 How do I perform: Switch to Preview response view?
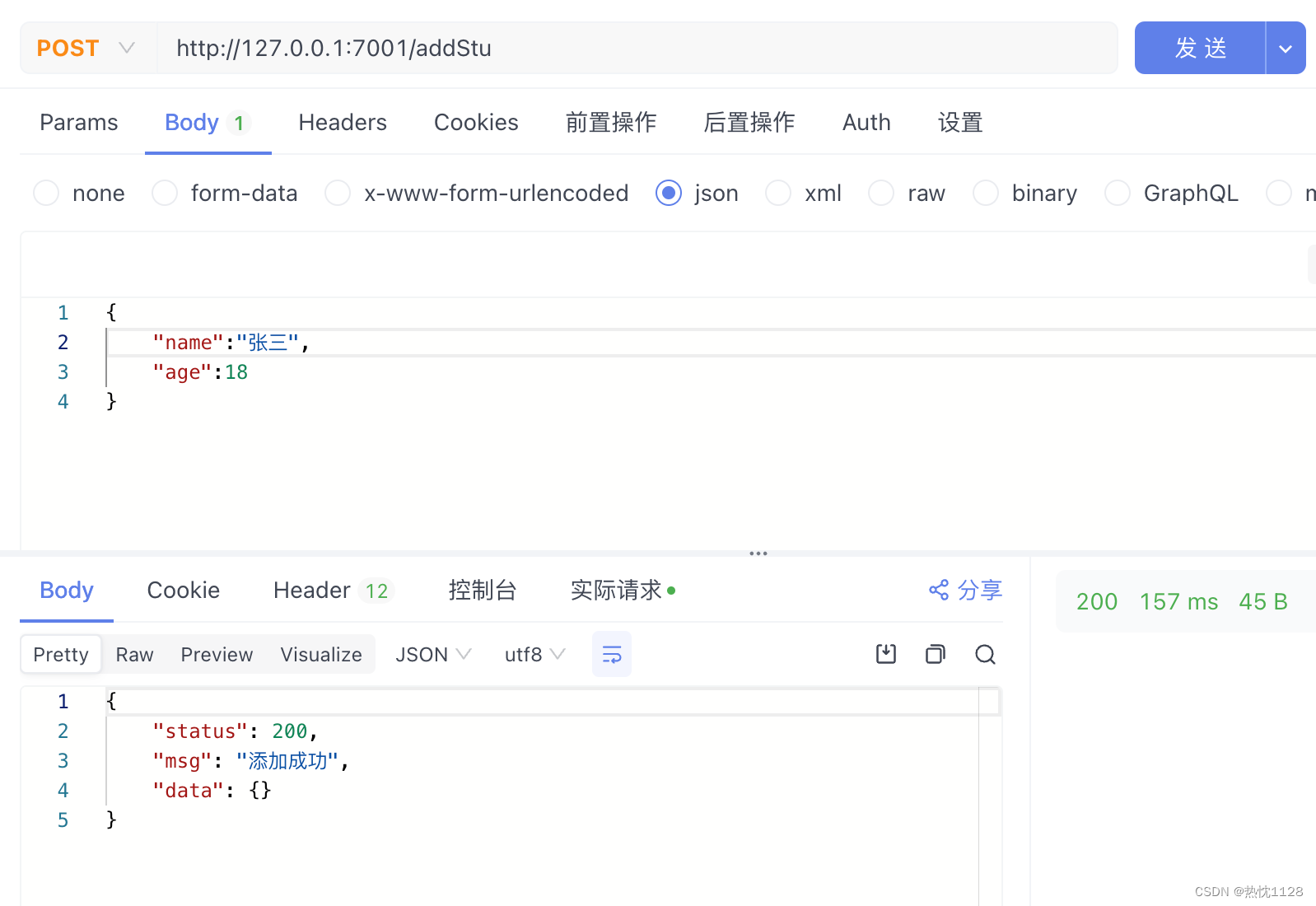[x=217, y=654]
